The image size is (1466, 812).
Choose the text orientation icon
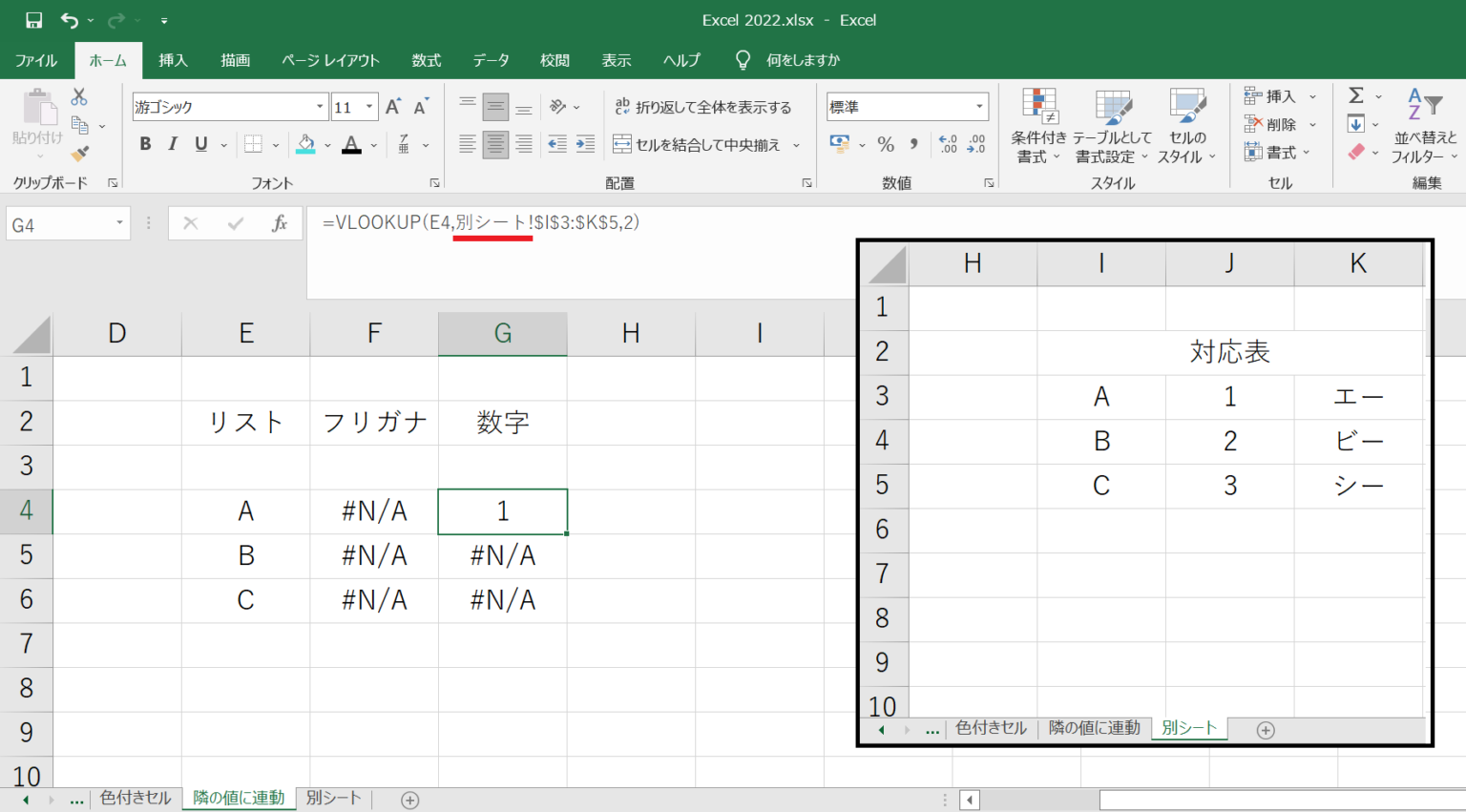click(559, 107)
